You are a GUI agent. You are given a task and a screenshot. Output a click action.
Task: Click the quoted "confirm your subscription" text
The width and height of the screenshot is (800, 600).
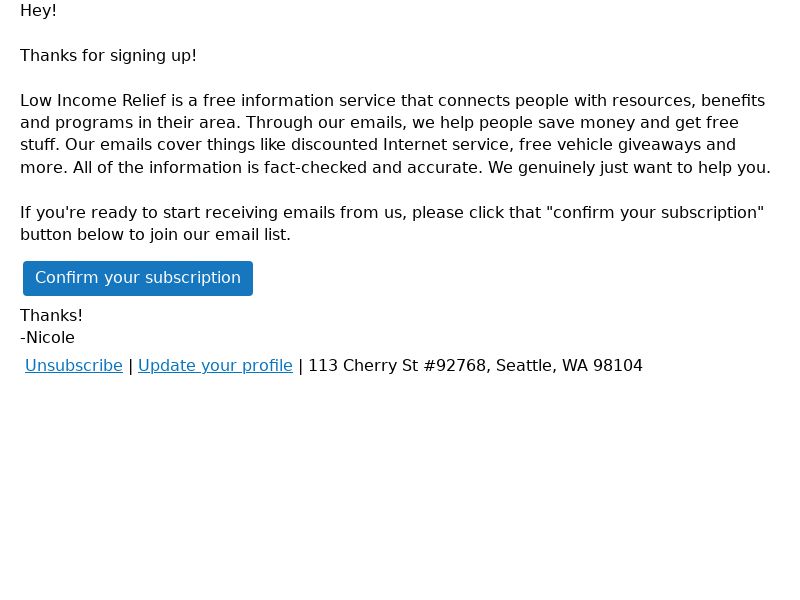[x=655, y=212]
